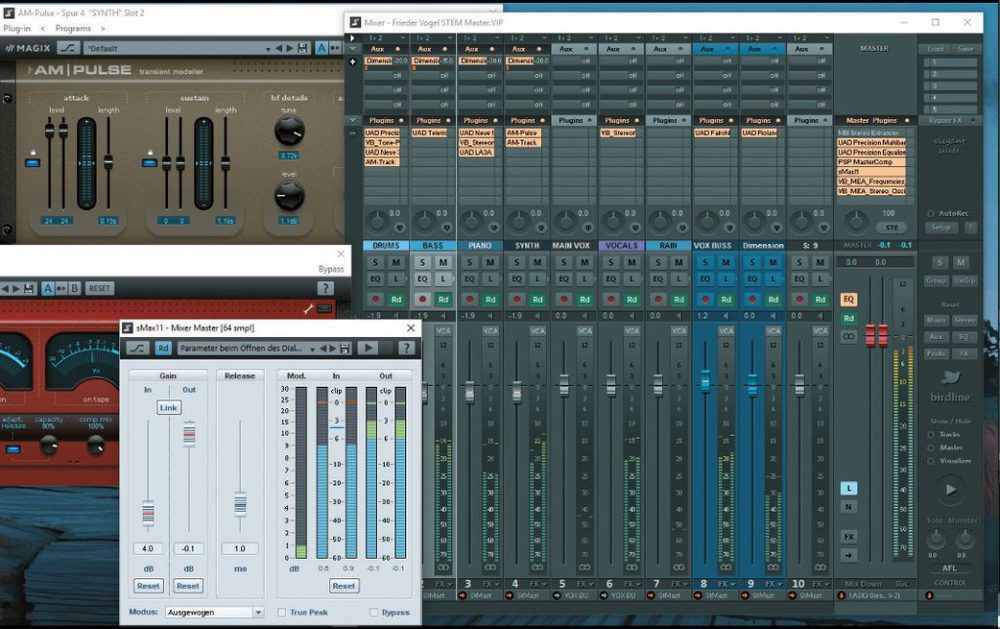Open the Modus dropdown showing Ausgewogen
Viewport: 1000px width, 629px height.
(215, 612)
